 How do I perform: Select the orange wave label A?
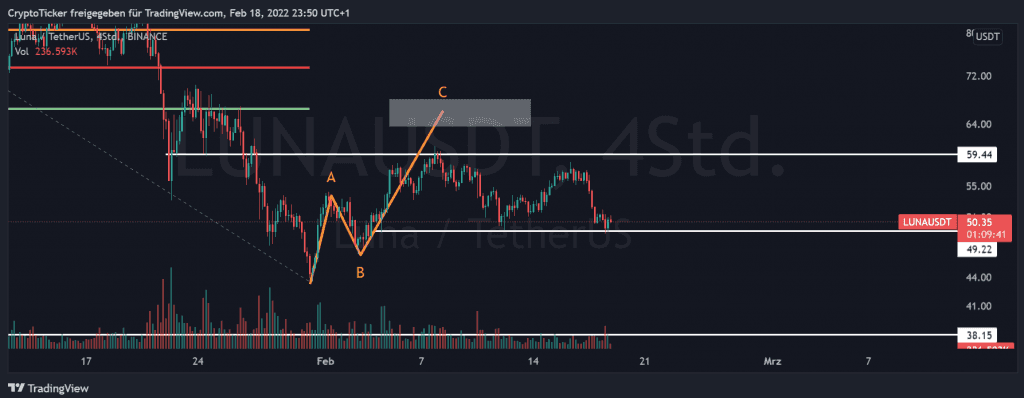(x=331, y=177)
